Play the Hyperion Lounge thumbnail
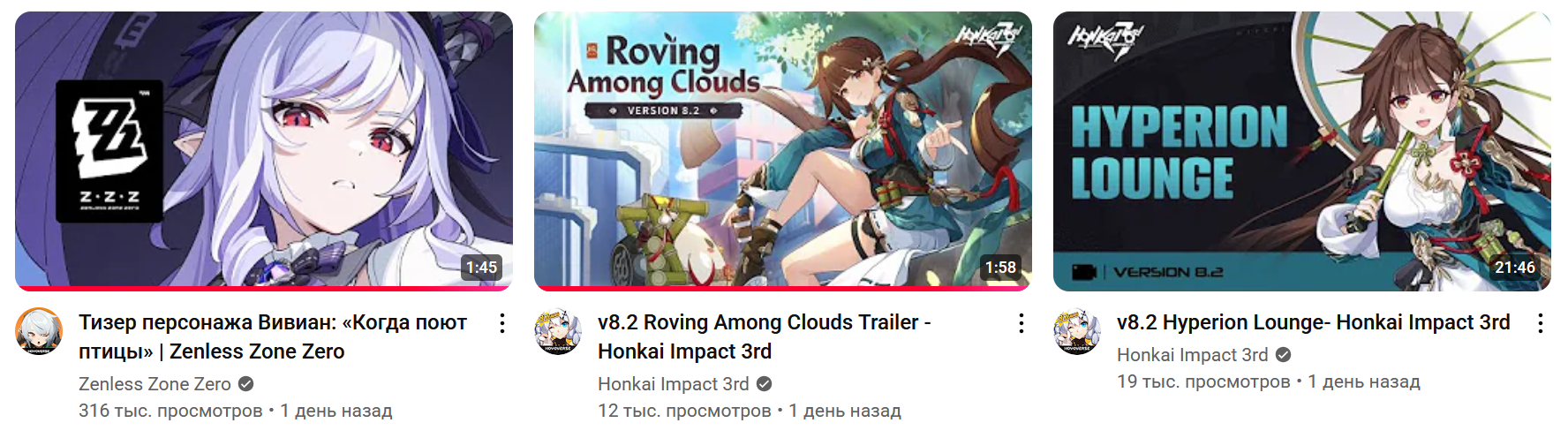Viewport: 1568px width, 438px height. 1302,151
